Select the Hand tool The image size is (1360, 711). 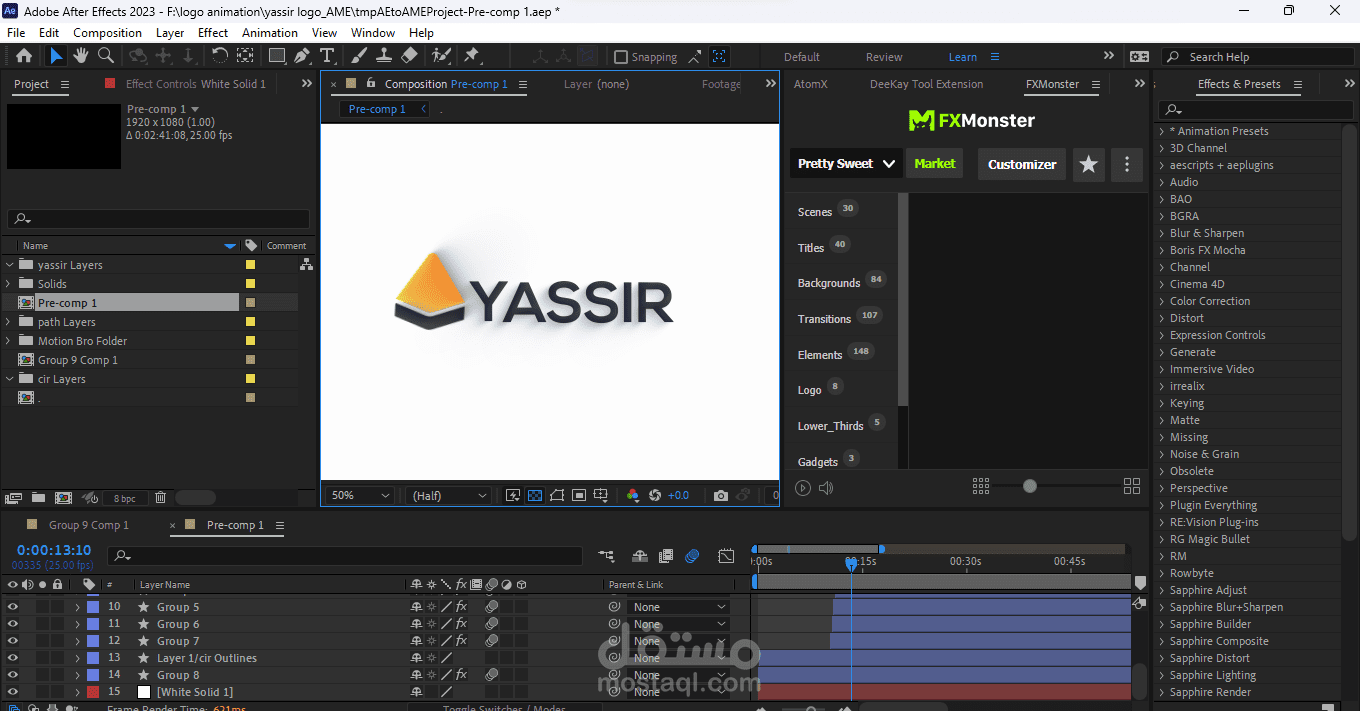coord(80,56)
